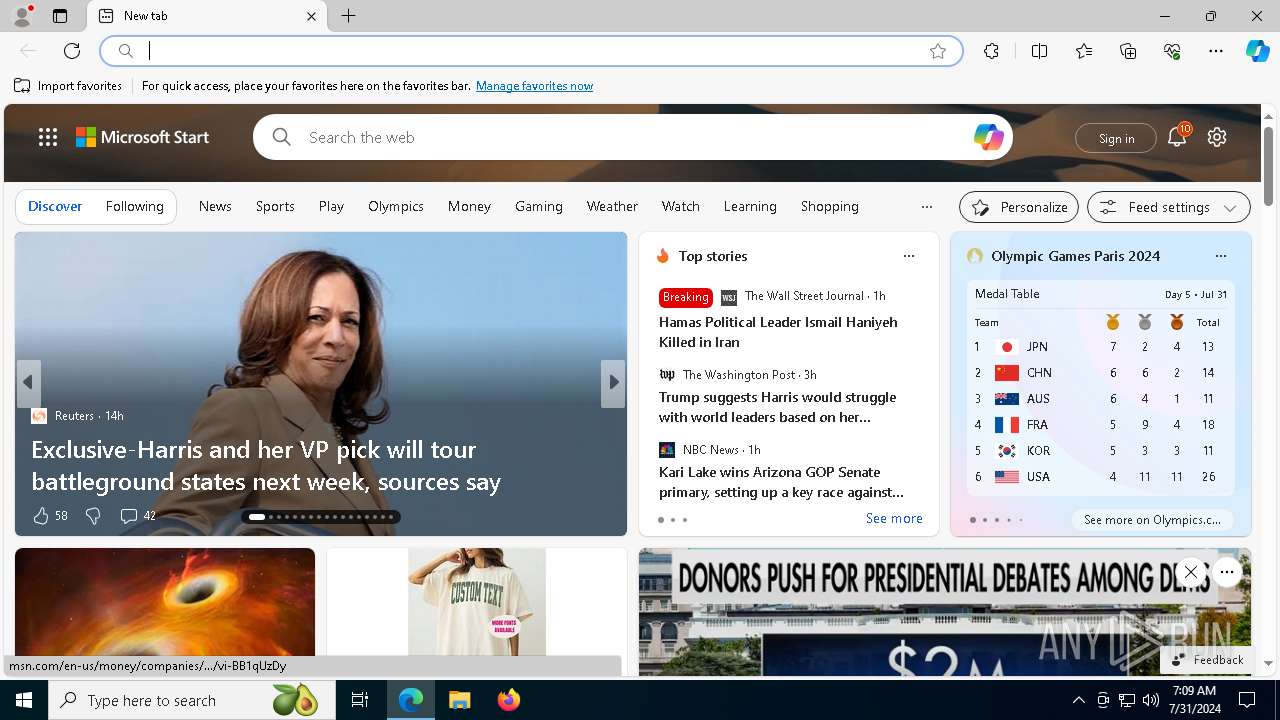Go to next carousel story
Screen dimensions: 1280x720
tap(613, 383)
